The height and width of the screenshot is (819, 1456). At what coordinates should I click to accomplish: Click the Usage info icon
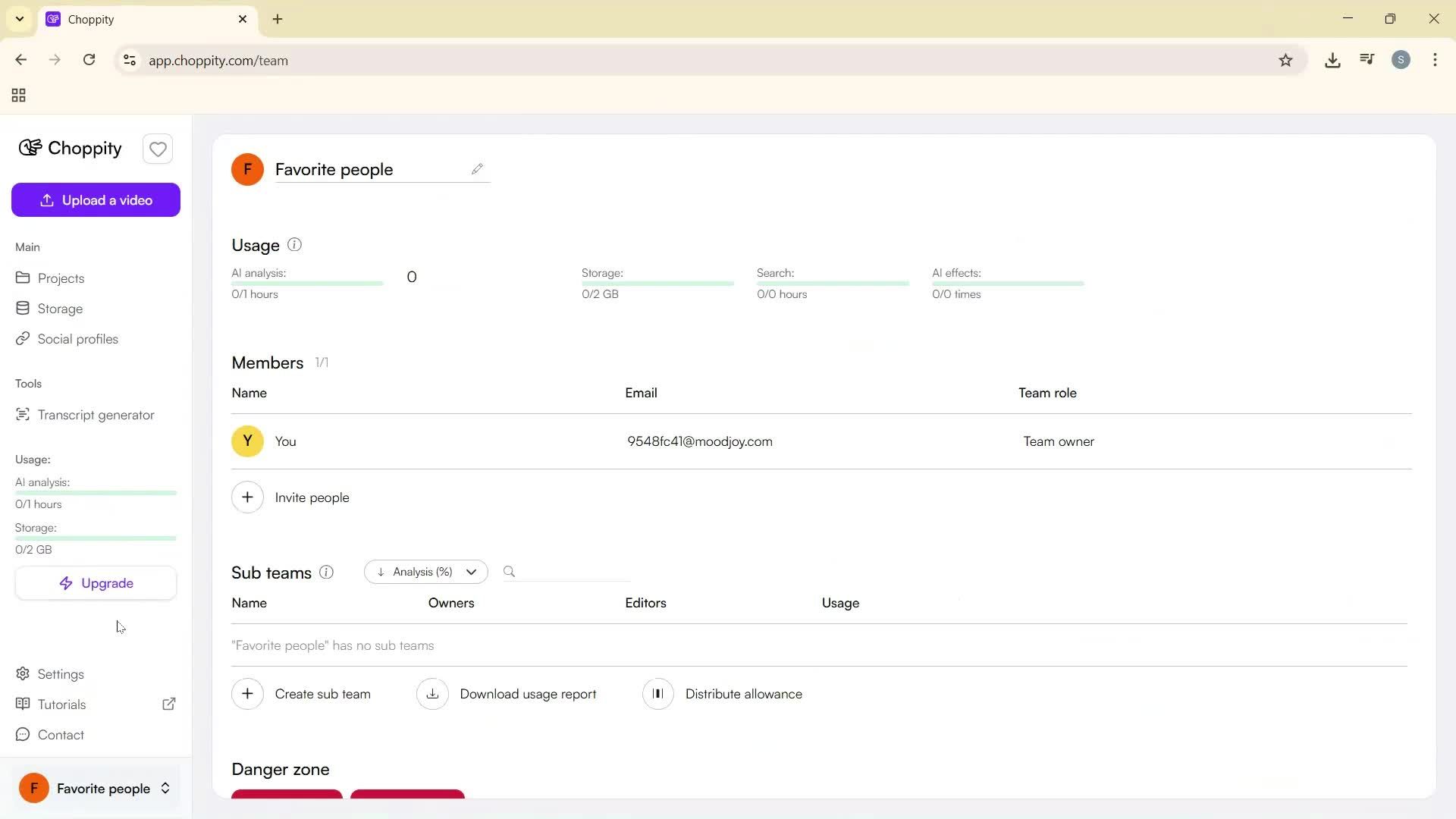295,245
